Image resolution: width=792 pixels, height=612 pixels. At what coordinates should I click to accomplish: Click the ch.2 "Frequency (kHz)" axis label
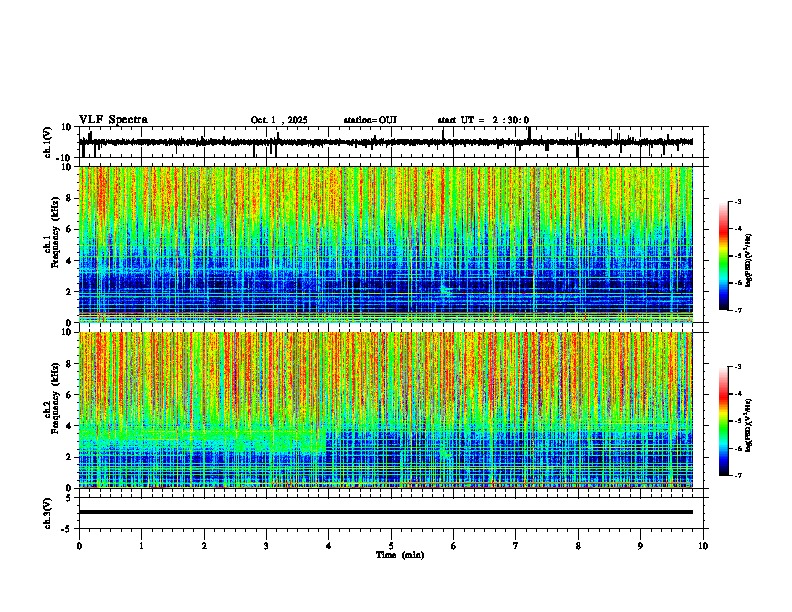coord(55,398)
